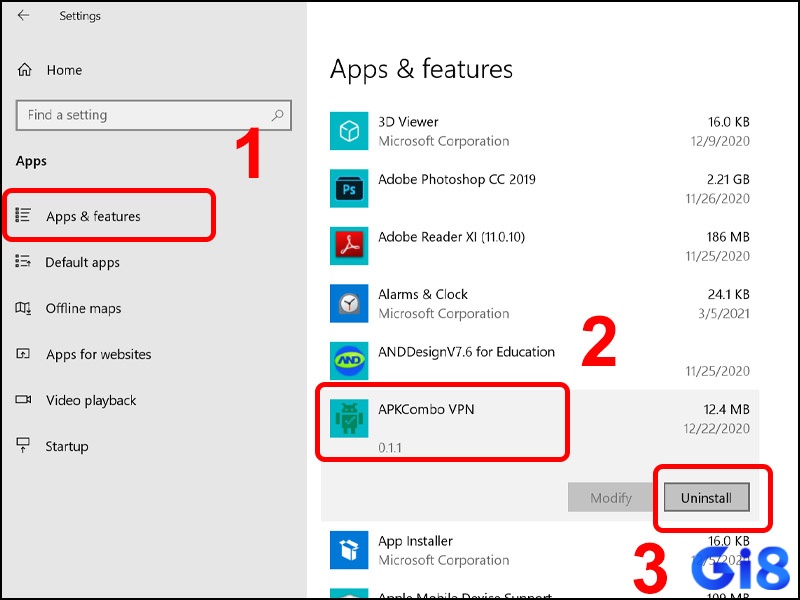Open Video playback settings
This screenshot has height=600, width=800.
[x=91, y=401]
